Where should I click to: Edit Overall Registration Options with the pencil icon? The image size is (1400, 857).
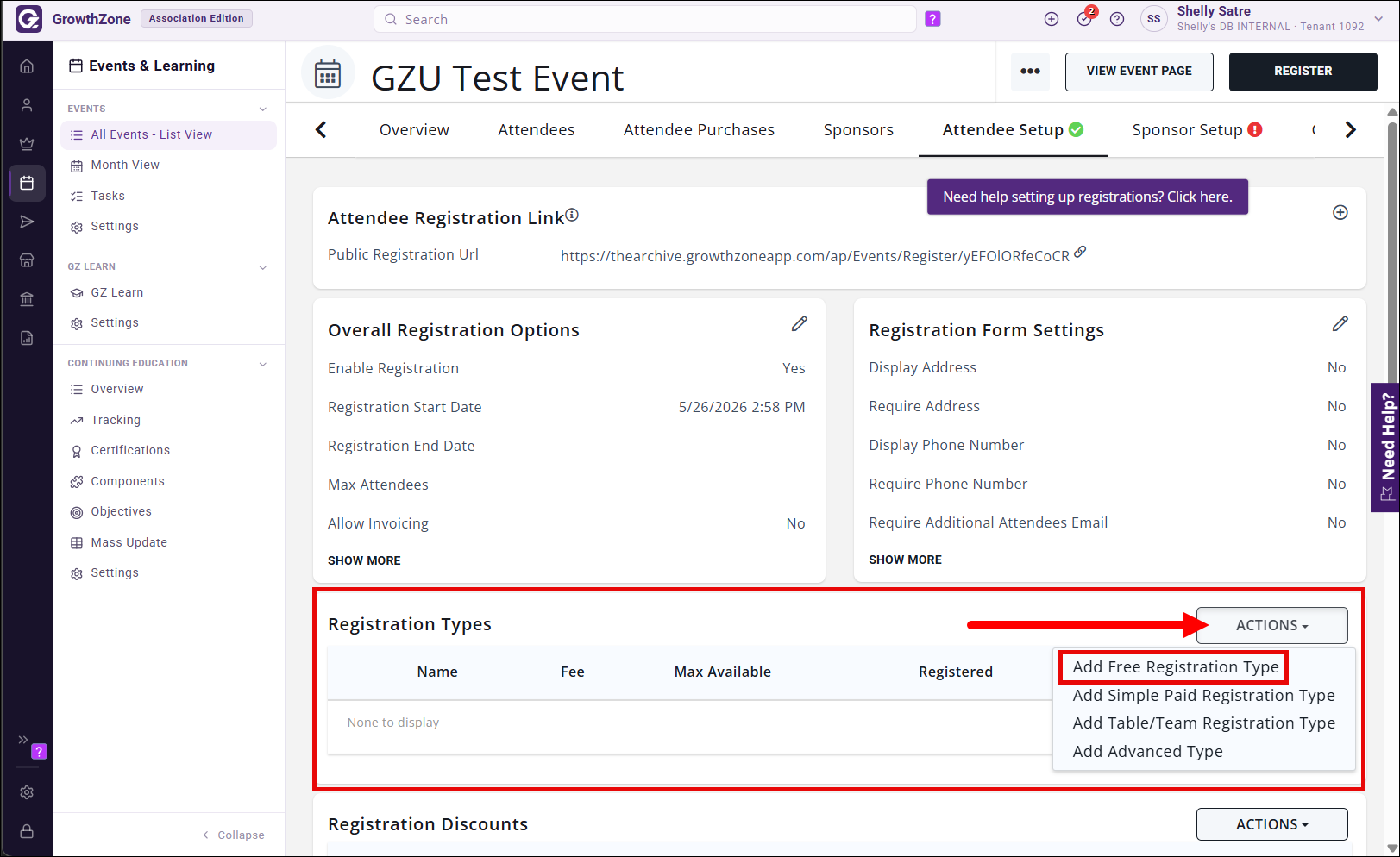point(800,323)
